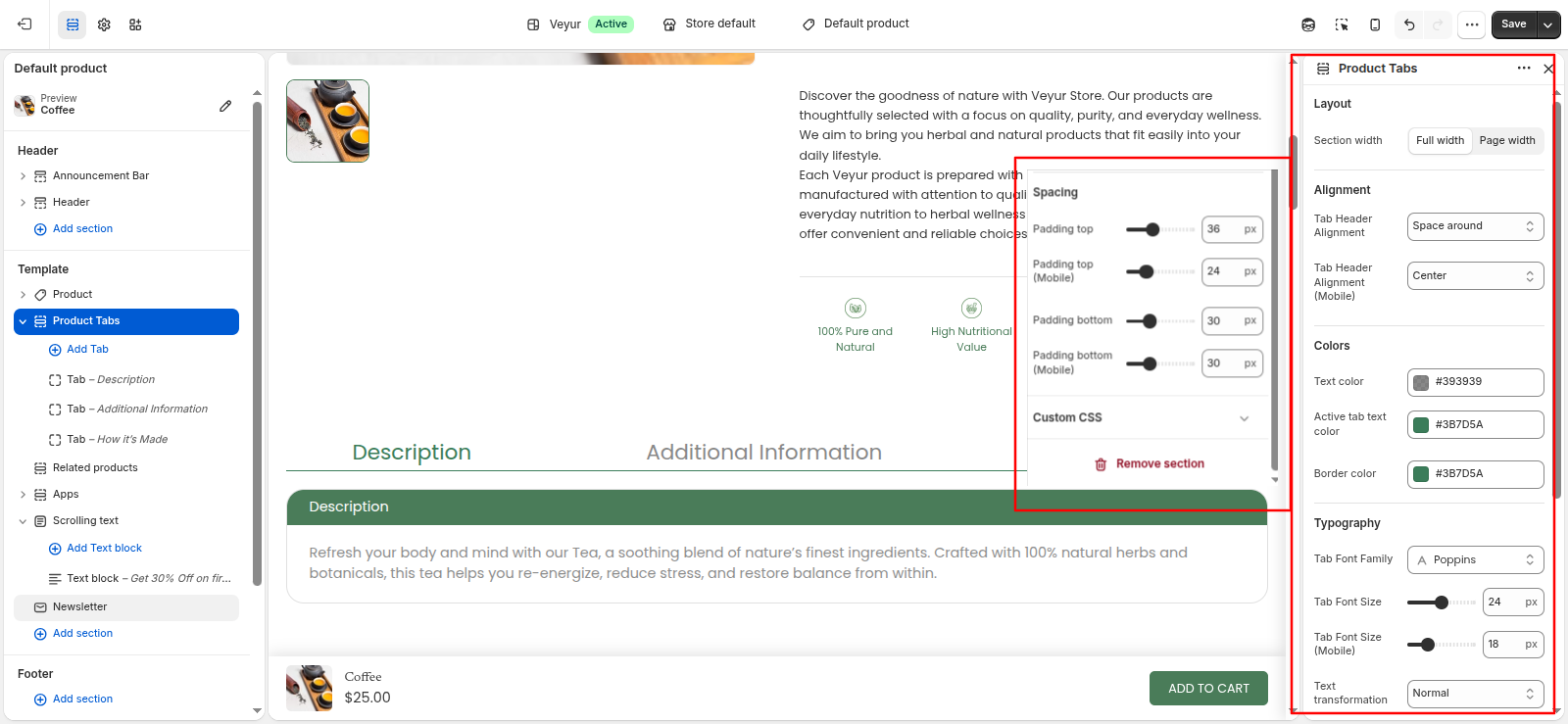The height and width of the screenshot is (724, 1568).
Task: Click the Tab – Description block icon
Action: point(55,380)
